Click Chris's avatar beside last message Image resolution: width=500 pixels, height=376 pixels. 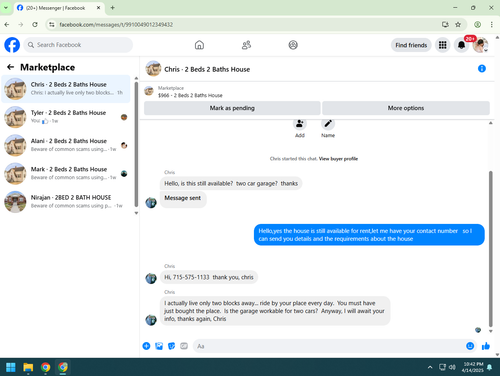151,320
